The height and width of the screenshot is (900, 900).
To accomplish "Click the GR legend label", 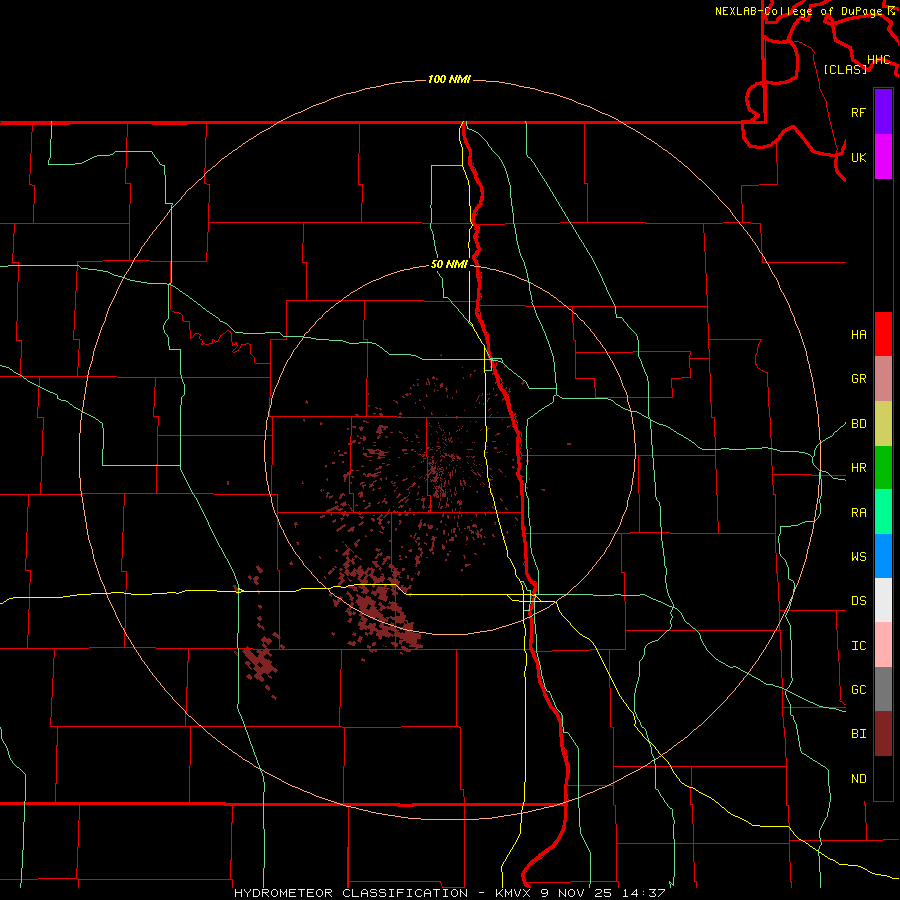I will click(858, 379).
